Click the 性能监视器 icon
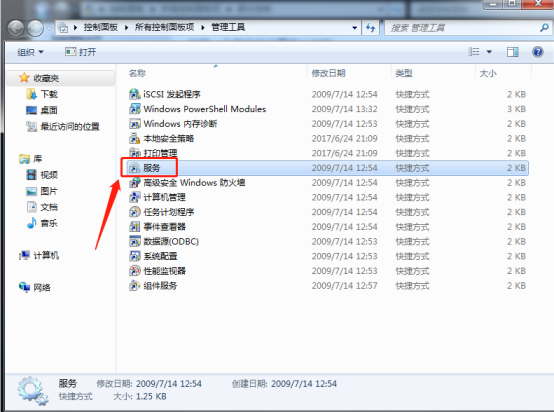 (x=135, y=271)
